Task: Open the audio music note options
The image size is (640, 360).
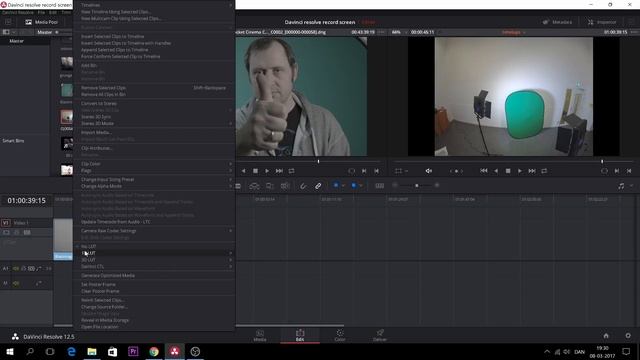Action: coord(621,186)
